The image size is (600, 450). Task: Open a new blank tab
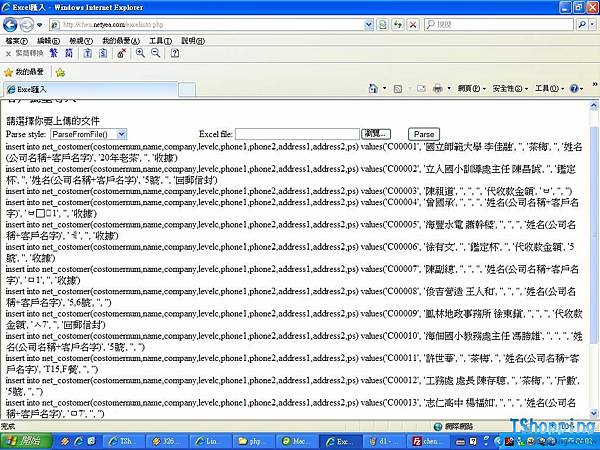(187, 90)
